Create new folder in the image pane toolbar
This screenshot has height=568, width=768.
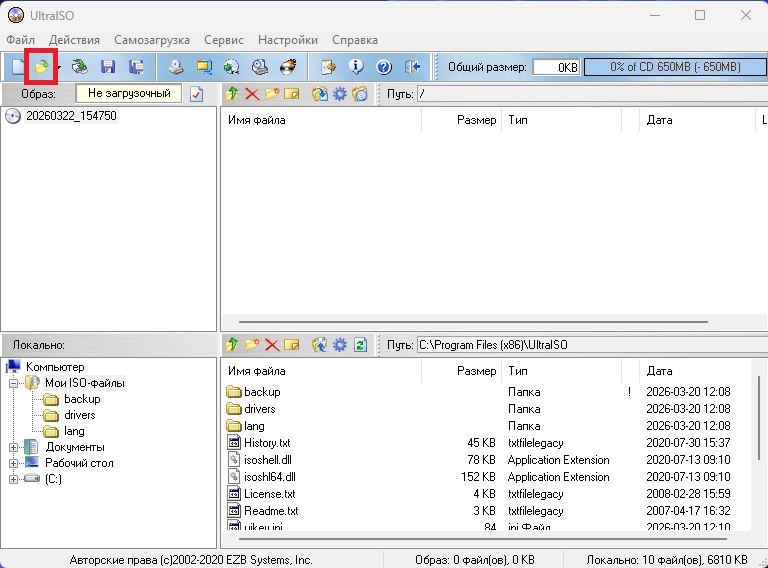pos(272,94)
